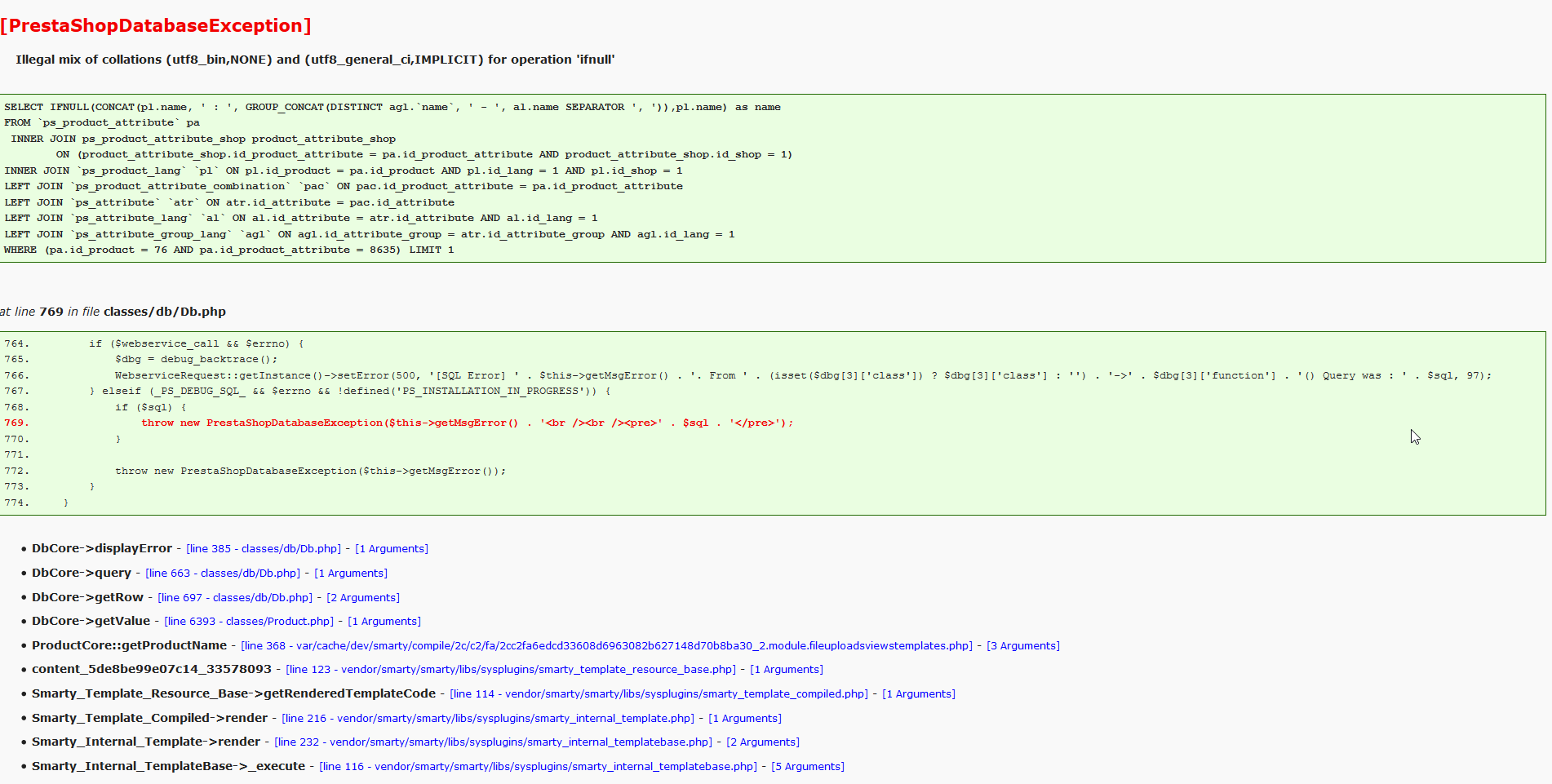The height and width of the screenshot is (784, 1552).
Task: Click the 'Smarty_Template_Compiled->render' function name
Action: tap(150, 719)
